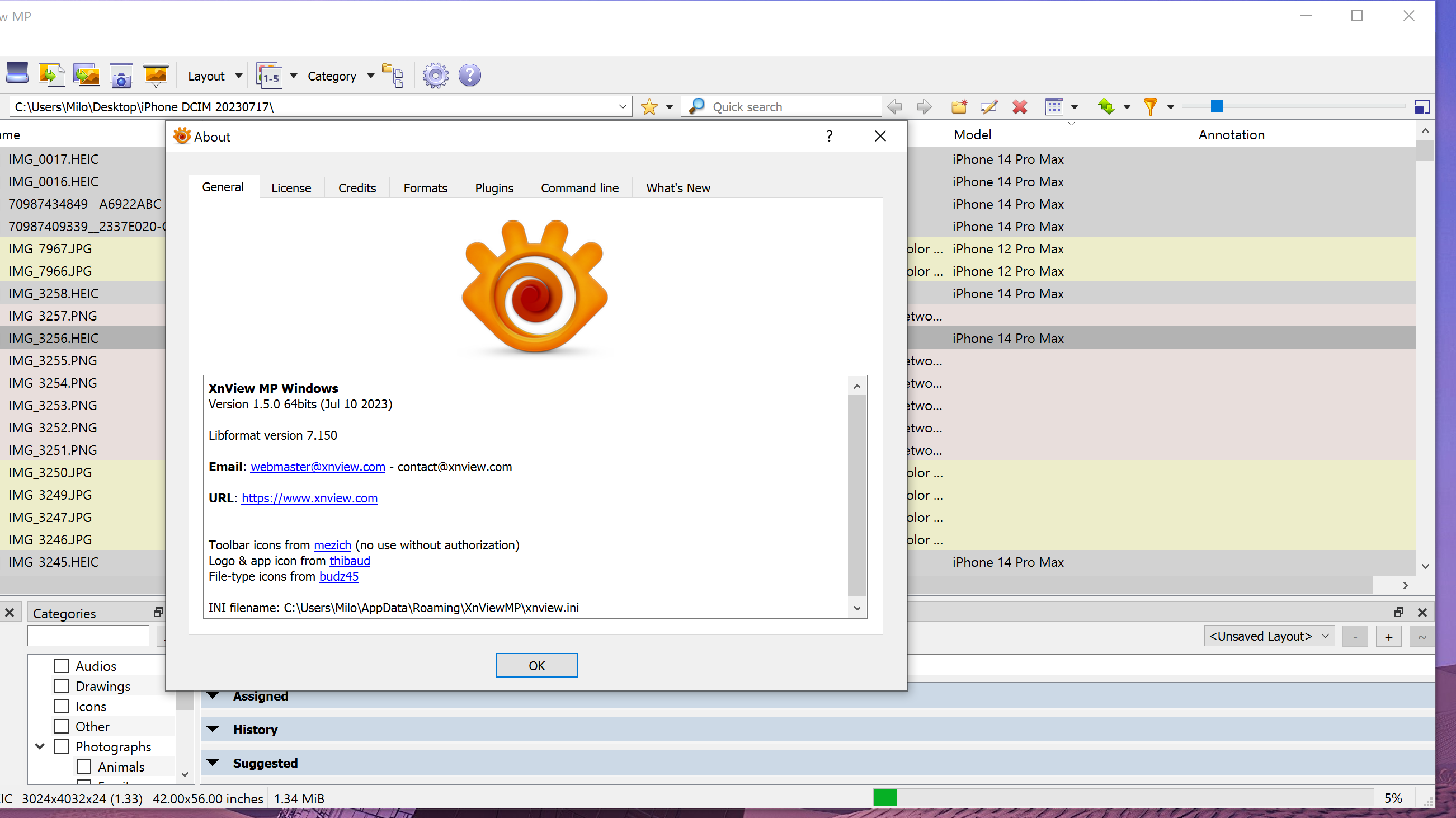Open the https://www.xnview.com link

pyautogui.click(x=309, y=498)
